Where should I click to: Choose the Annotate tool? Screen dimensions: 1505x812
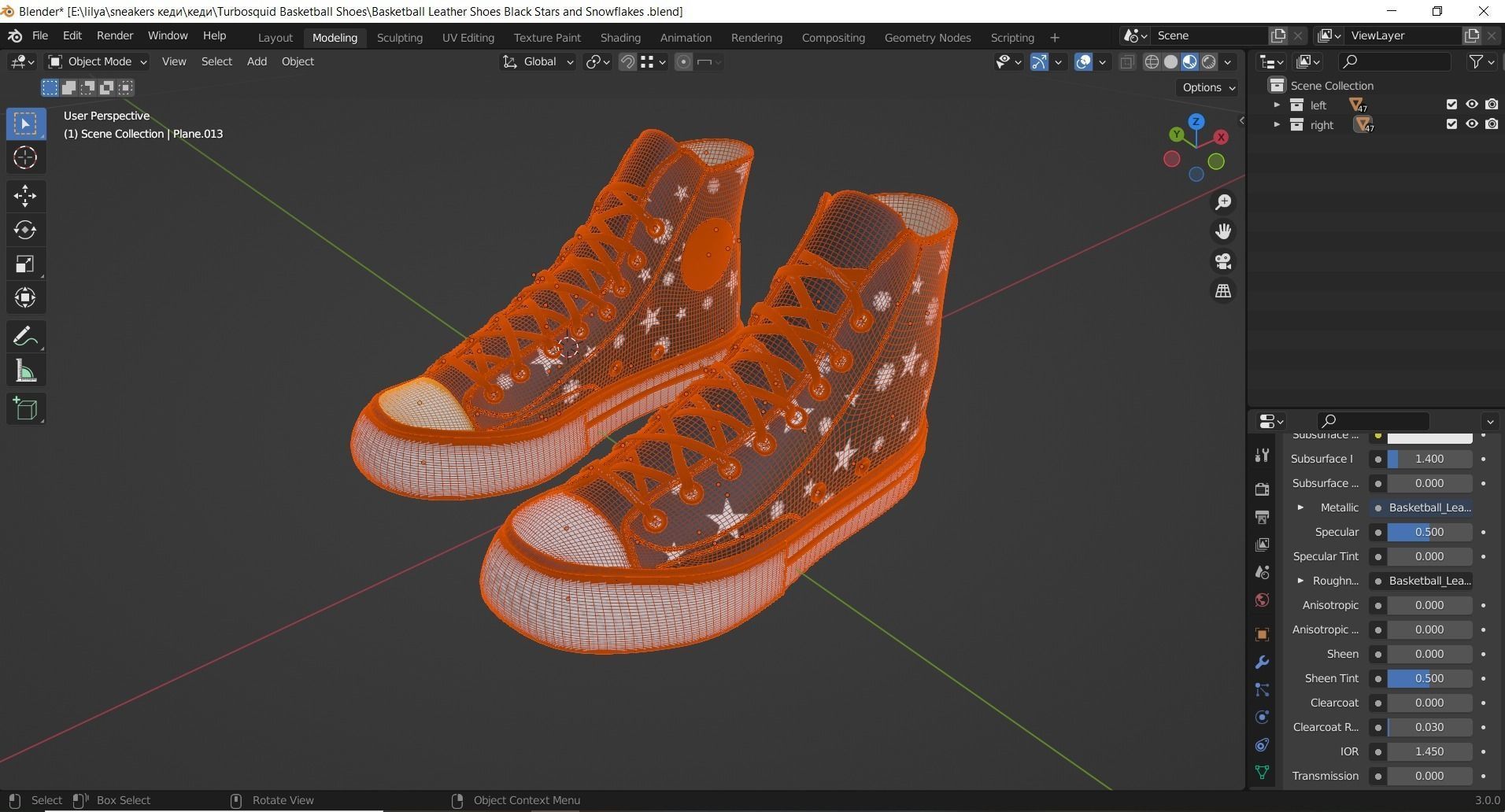(x=25, y=337)
